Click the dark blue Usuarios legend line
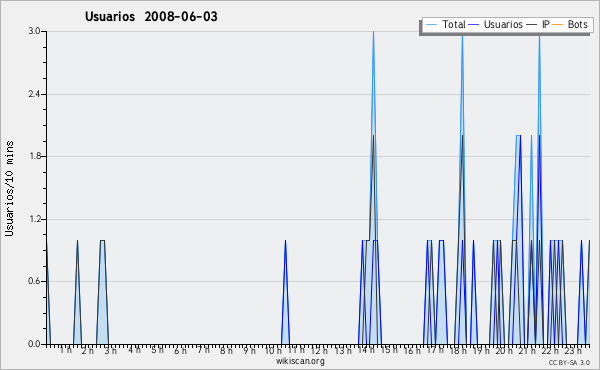Image resolution: width=600 pixels, height=370 pixels. coord(474,25)
